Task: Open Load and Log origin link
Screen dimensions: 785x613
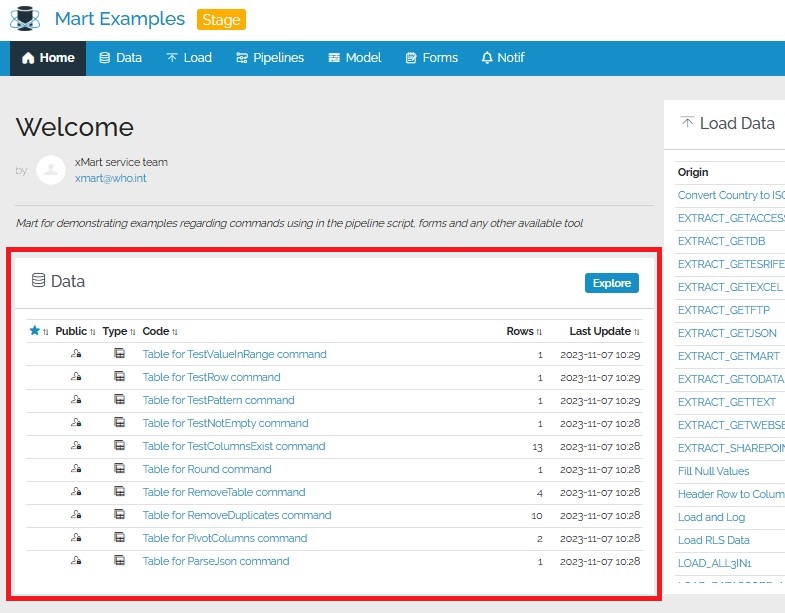Action: (x=711, y=517)
